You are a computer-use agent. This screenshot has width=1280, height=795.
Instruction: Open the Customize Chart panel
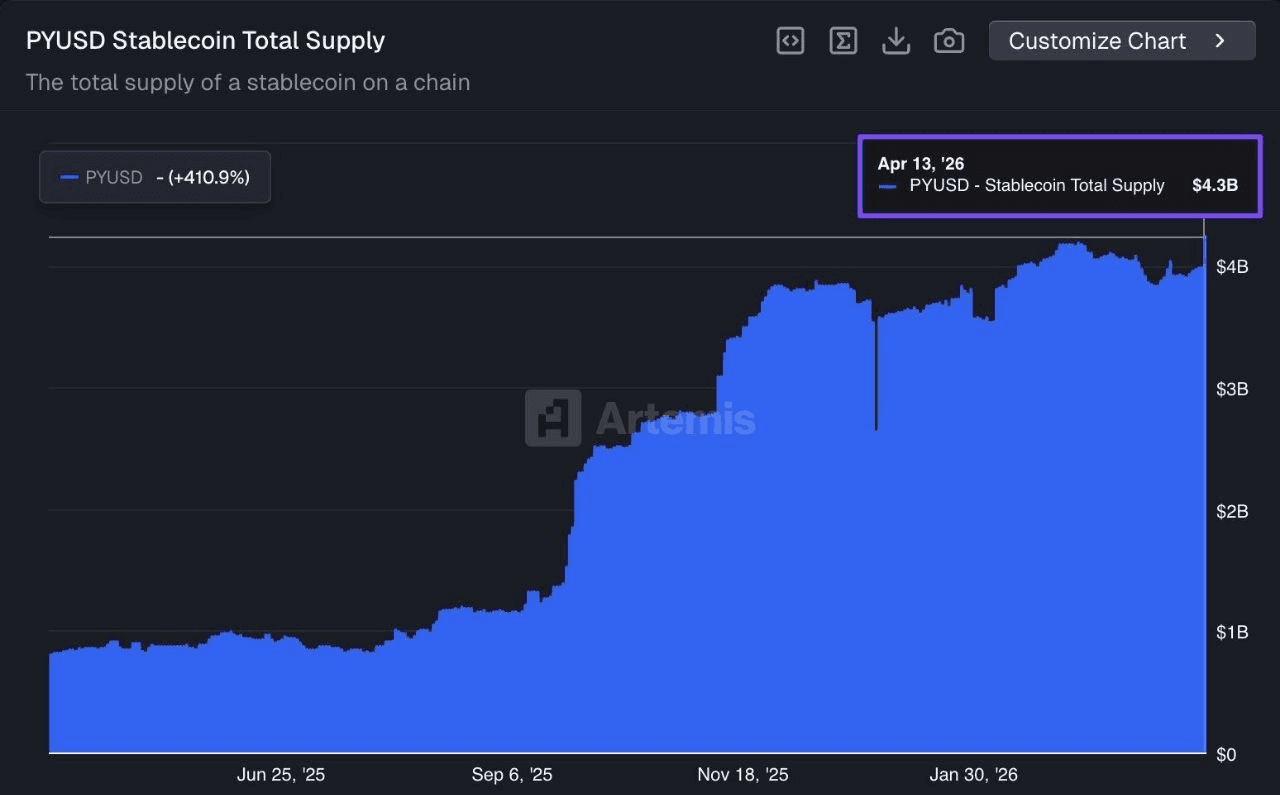1097,41
